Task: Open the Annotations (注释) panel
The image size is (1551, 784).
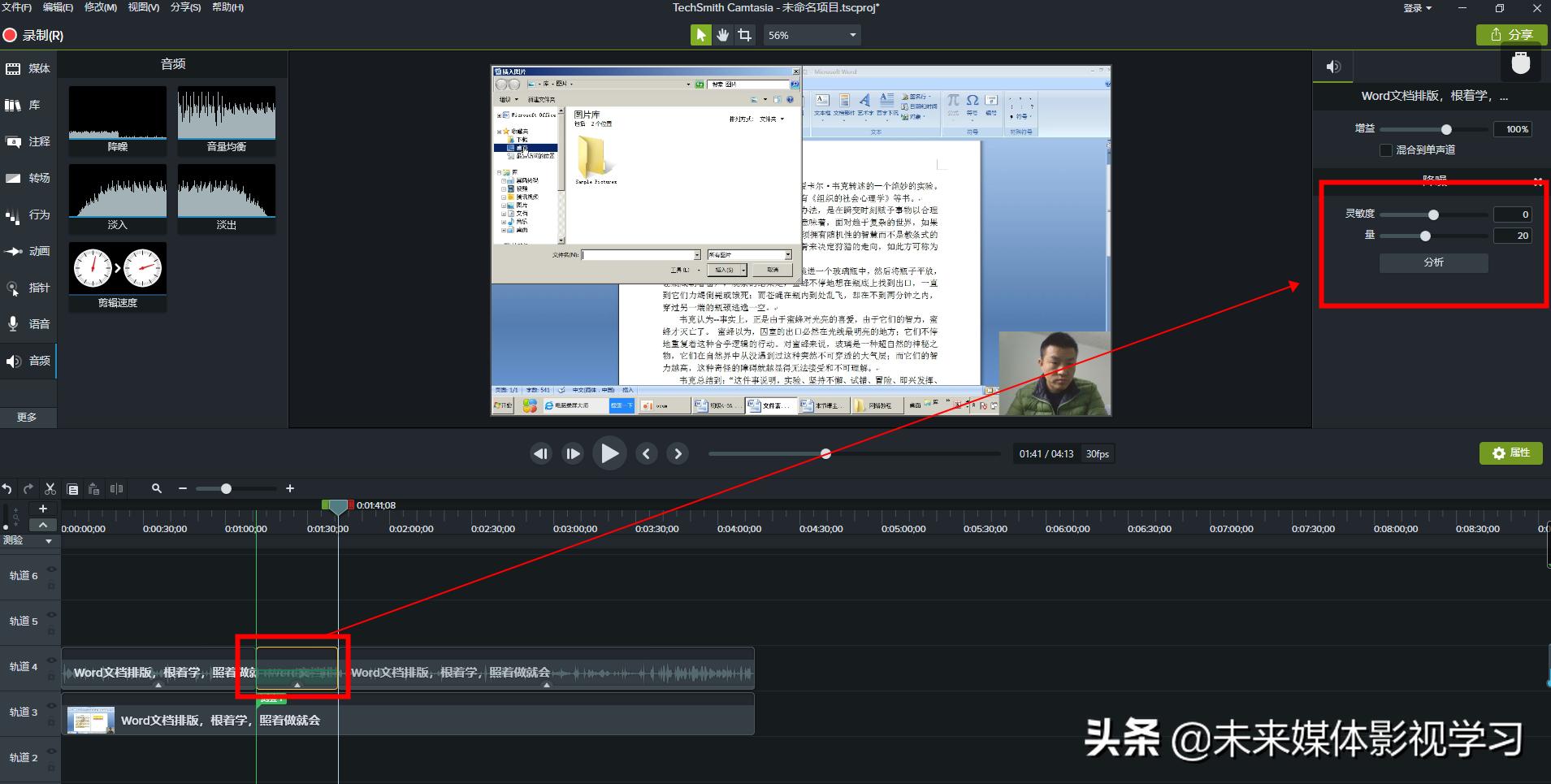Action: pos(28,141)
